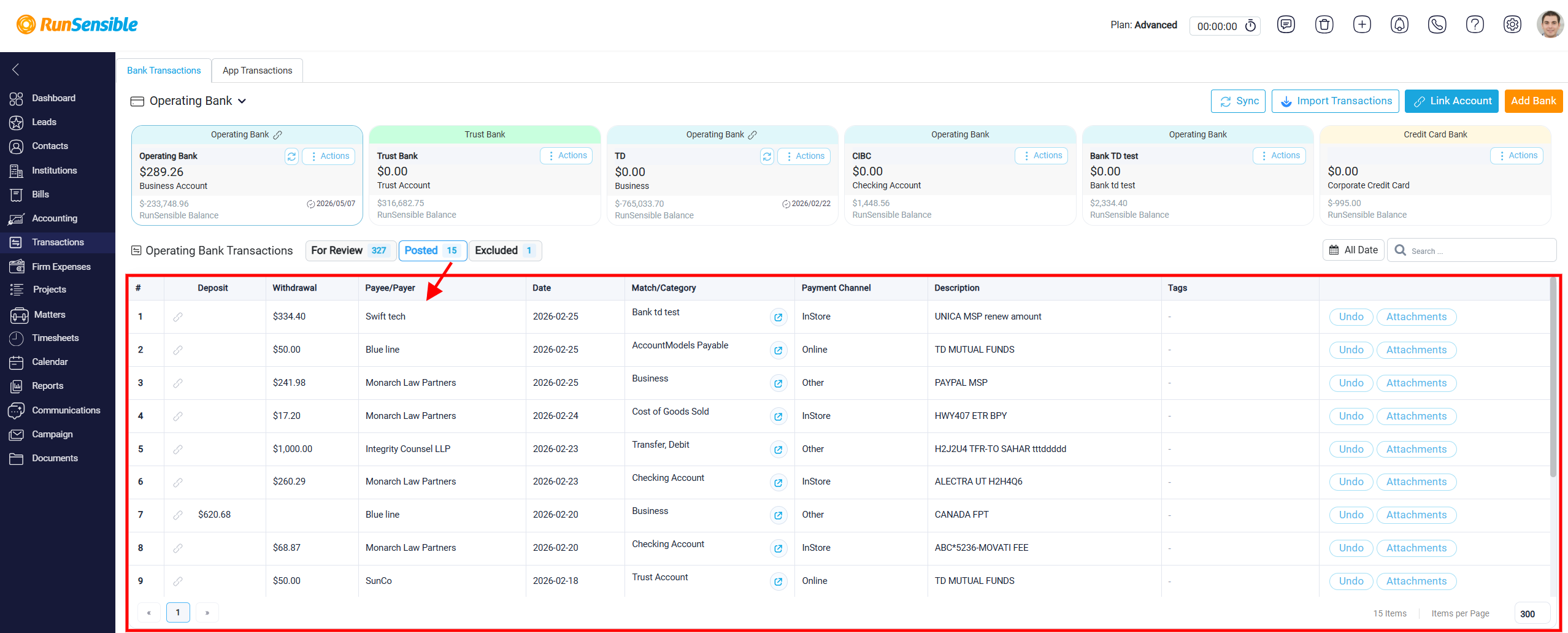Click the table vertical scrollbar
This screenshot has width=1568, height=633.
click(x=1553, y=377)
